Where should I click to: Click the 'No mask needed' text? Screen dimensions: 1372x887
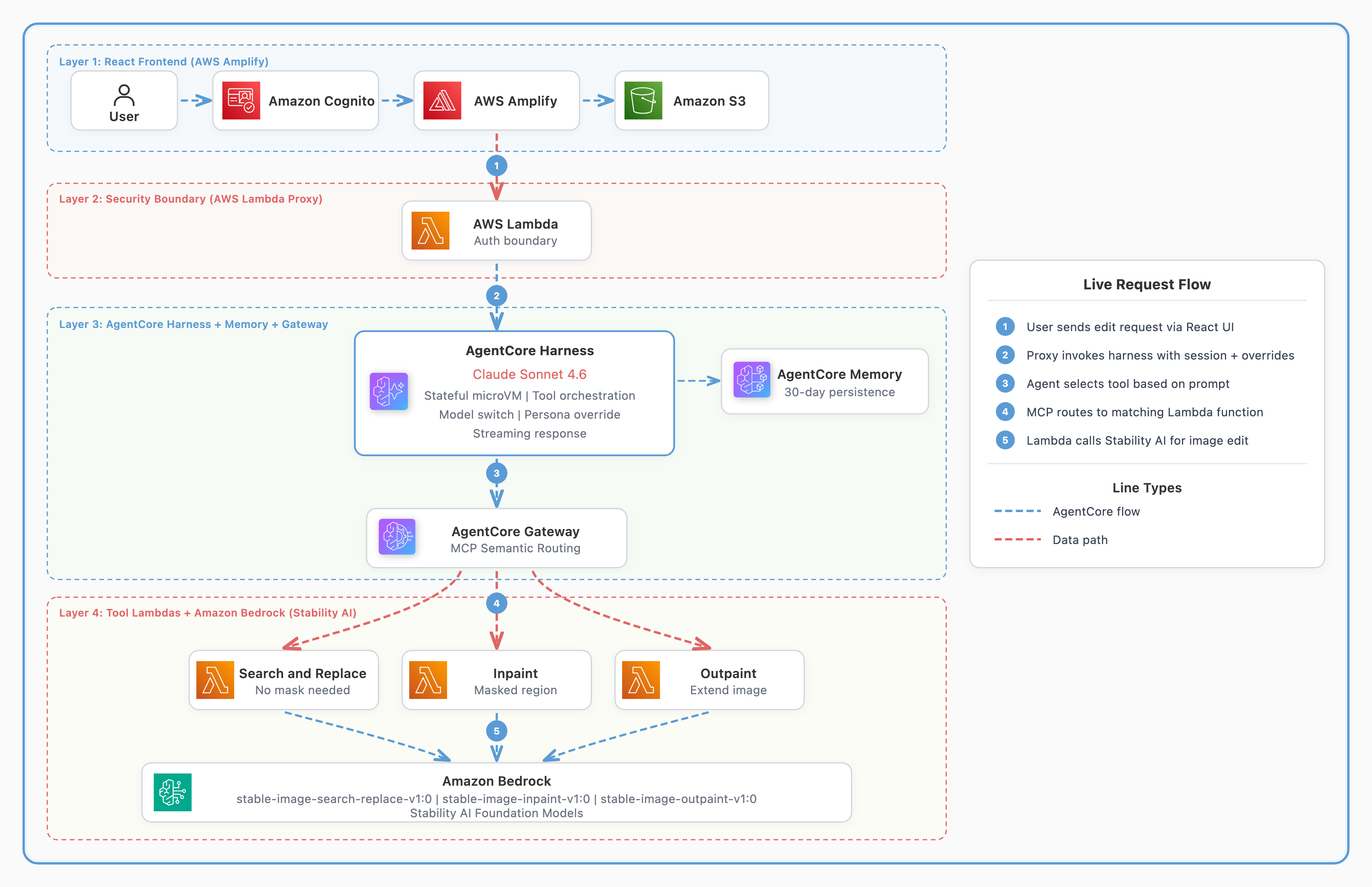click(302, 689)
